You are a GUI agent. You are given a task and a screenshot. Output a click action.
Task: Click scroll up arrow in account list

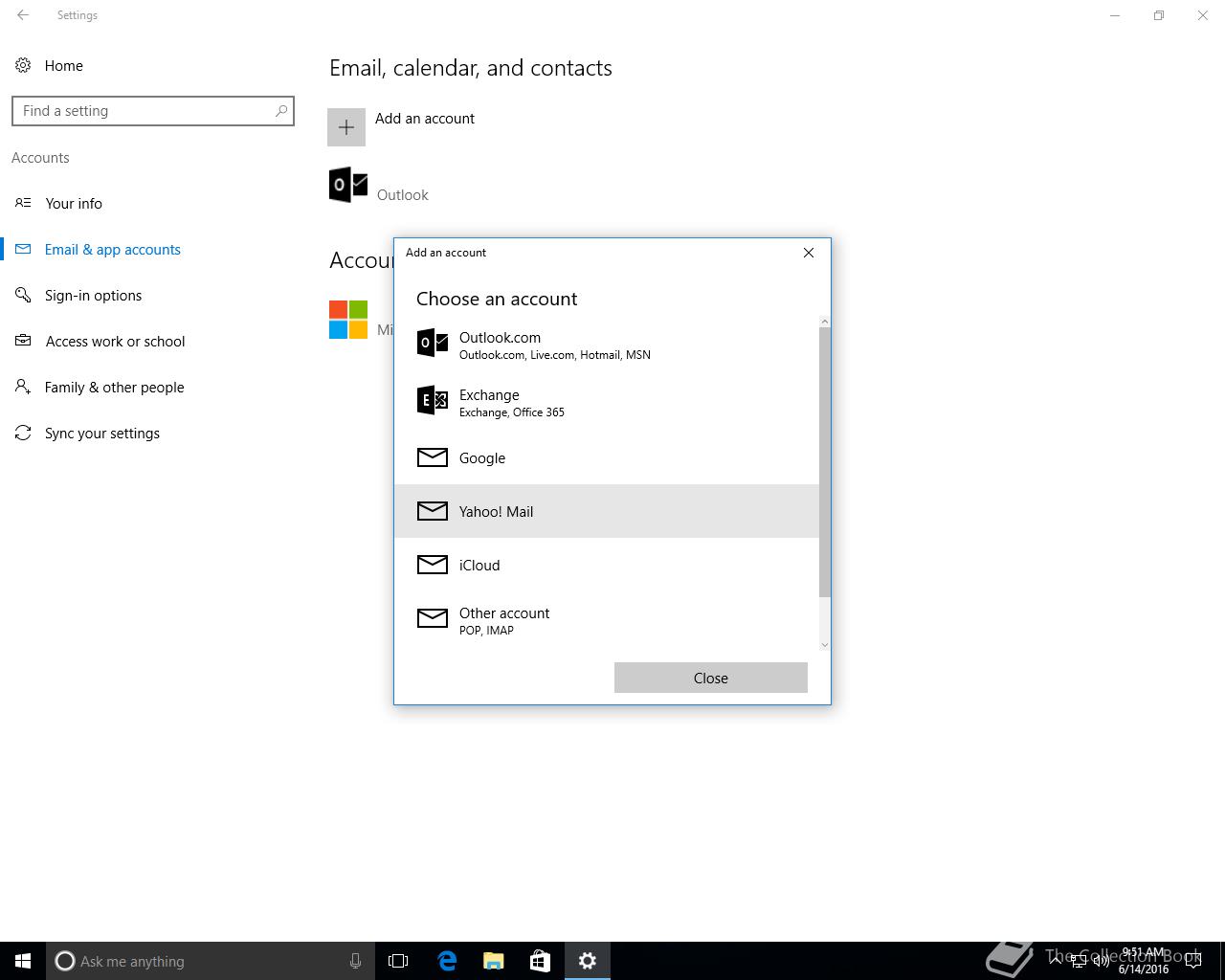coord(825,323)
